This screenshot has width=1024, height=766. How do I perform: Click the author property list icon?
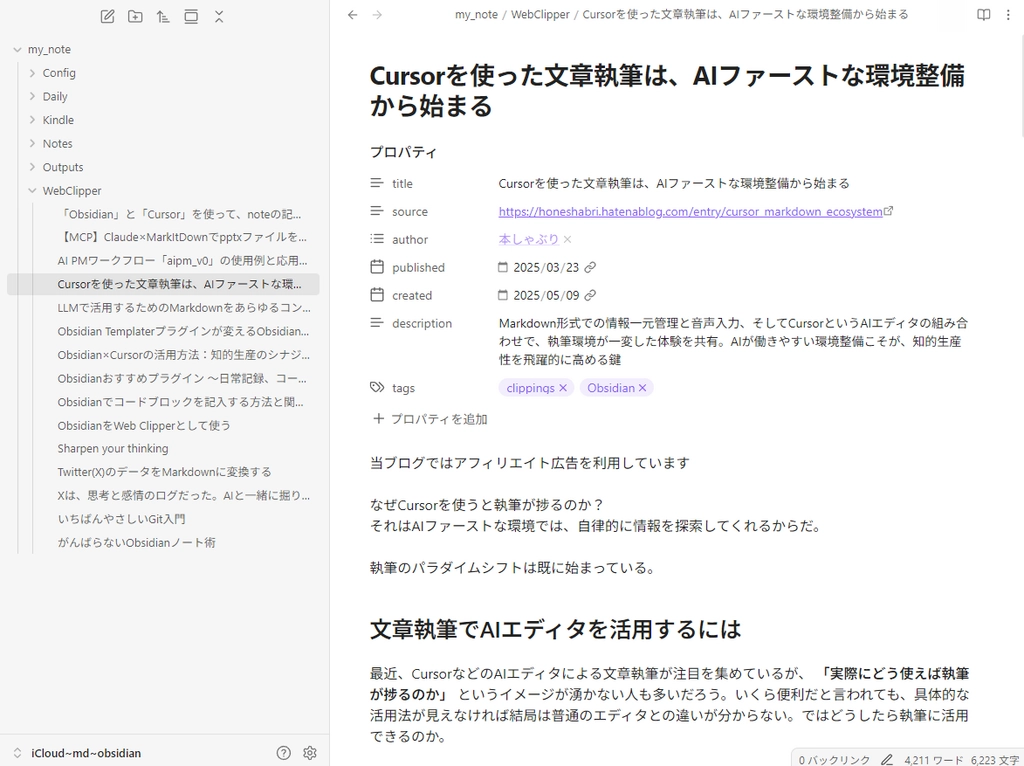tap(377, 239)
